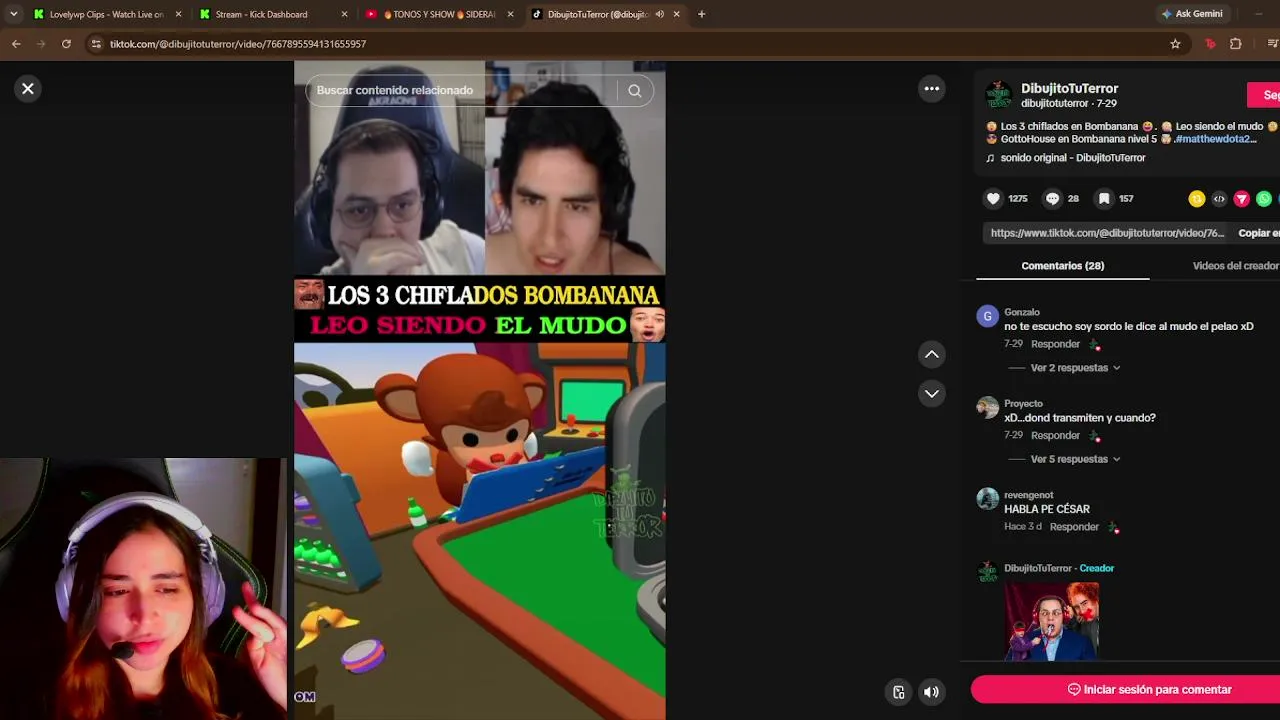1280x720 pixels.
Task: Like the video with the heart icon
Action: (993, 199)
